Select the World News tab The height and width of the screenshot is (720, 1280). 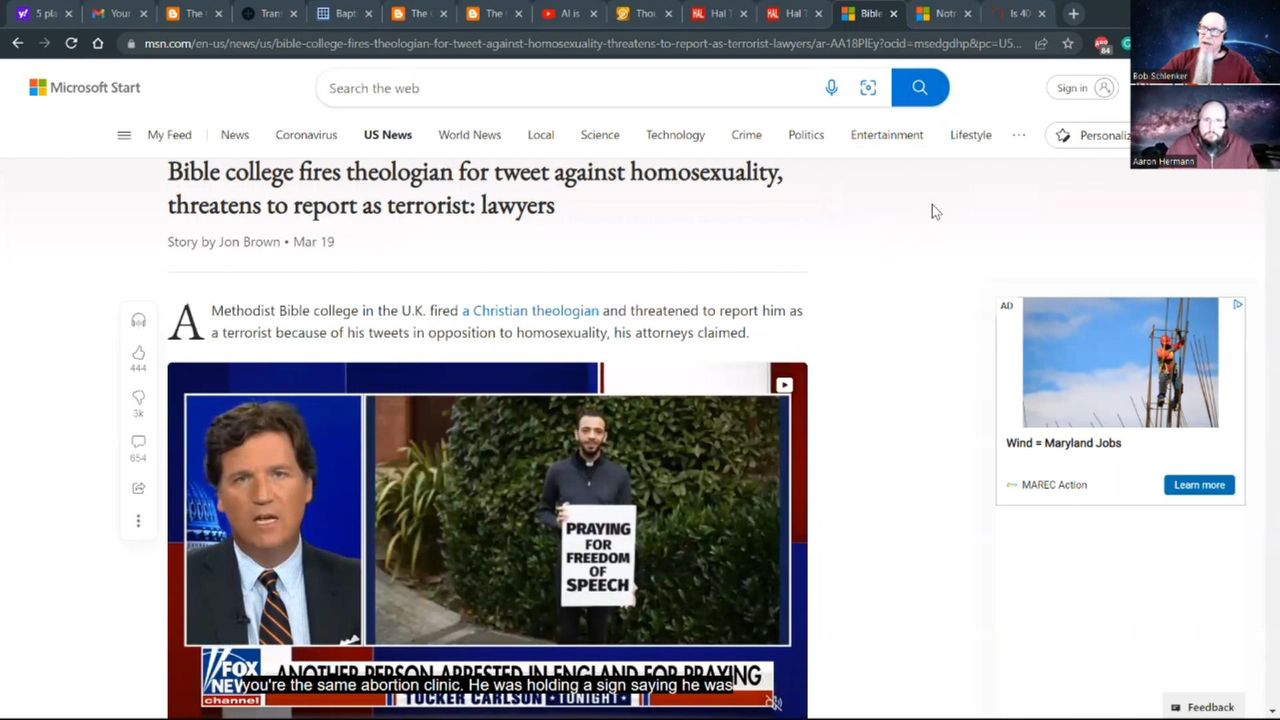[x=469, y=135]
